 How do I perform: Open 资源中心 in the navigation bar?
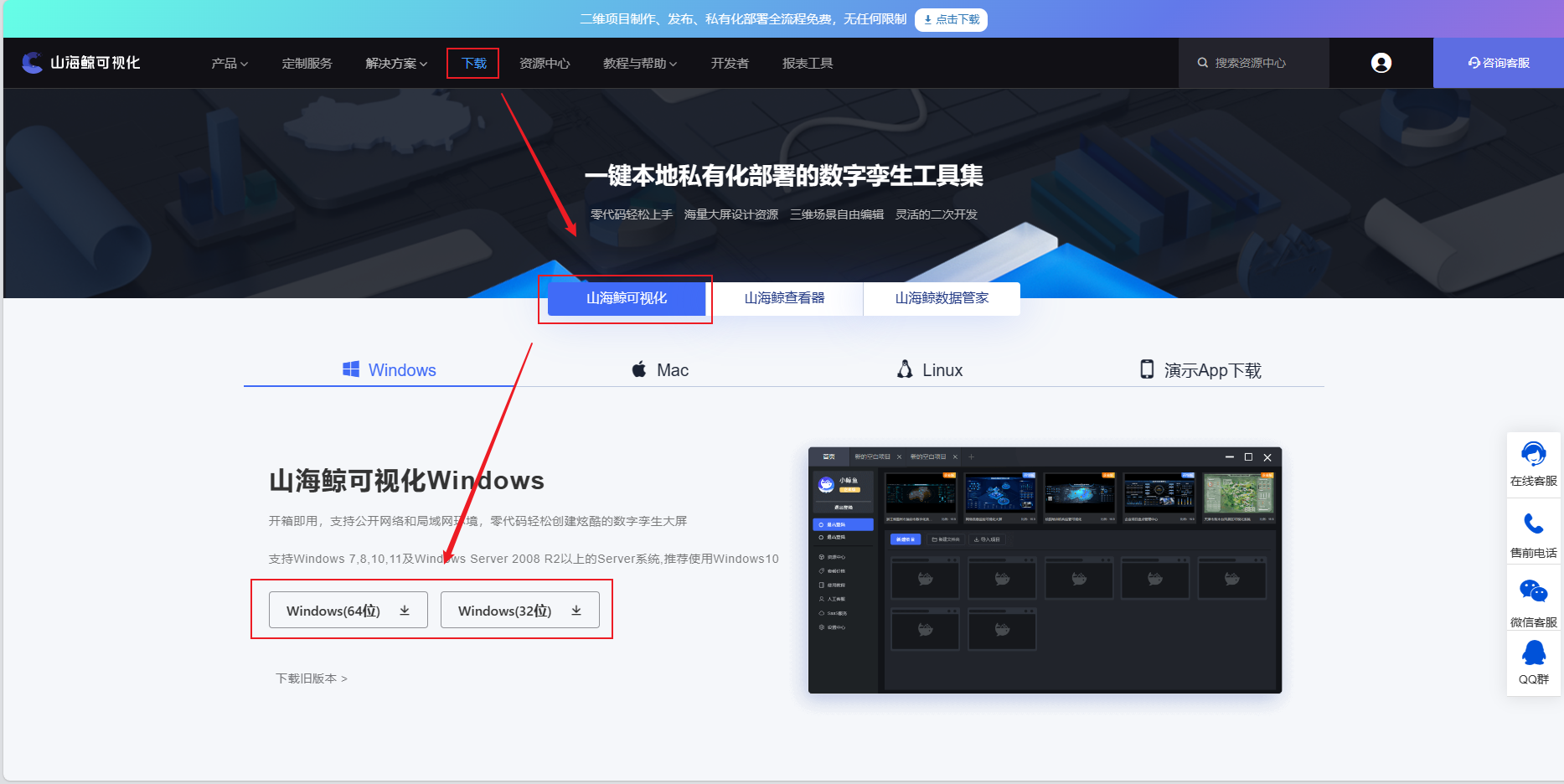point(545,63)
